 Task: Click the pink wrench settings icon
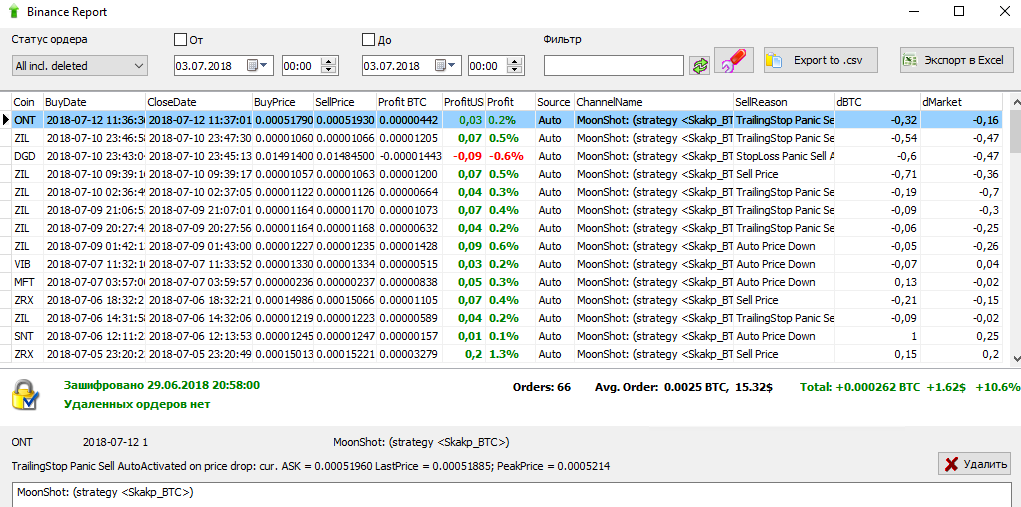[734, 61]
